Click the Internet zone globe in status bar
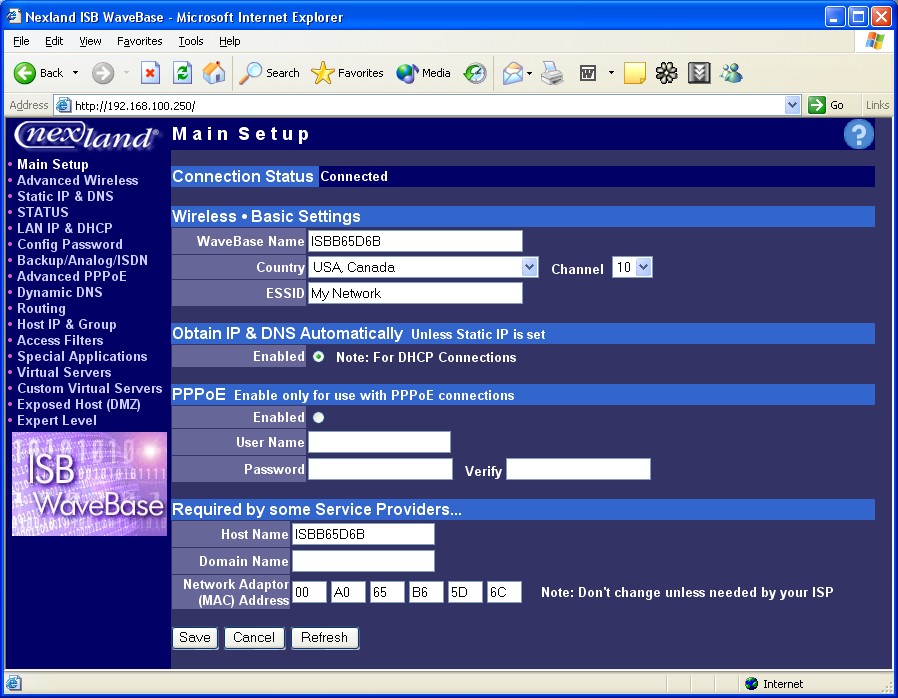This screenshot has width=898, height=698. pos(751,683)
